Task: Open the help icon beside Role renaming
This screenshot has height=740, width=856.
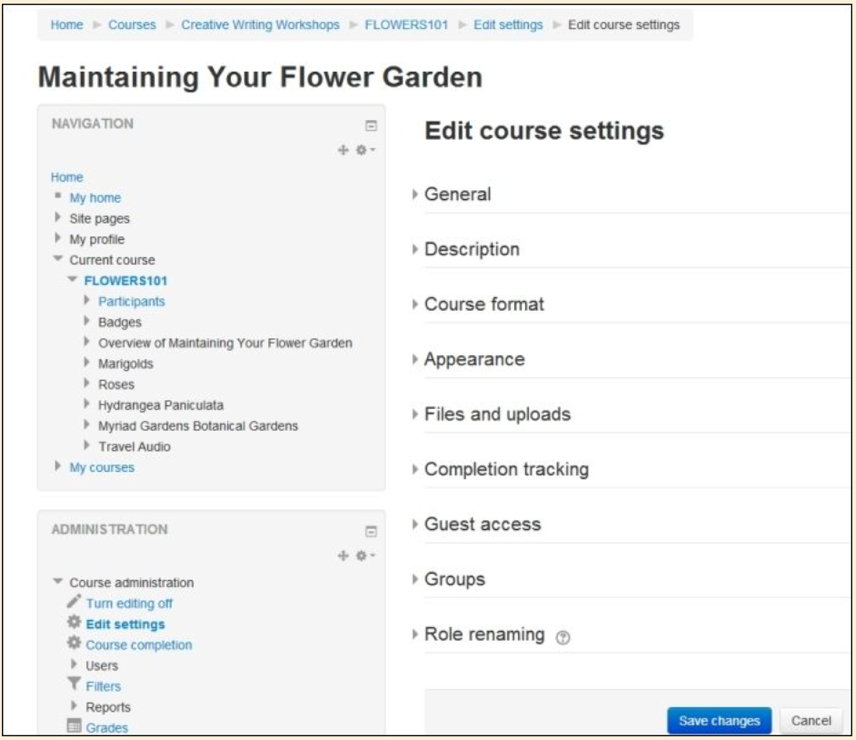Action: pyautogui.click(x=563, y=637)
